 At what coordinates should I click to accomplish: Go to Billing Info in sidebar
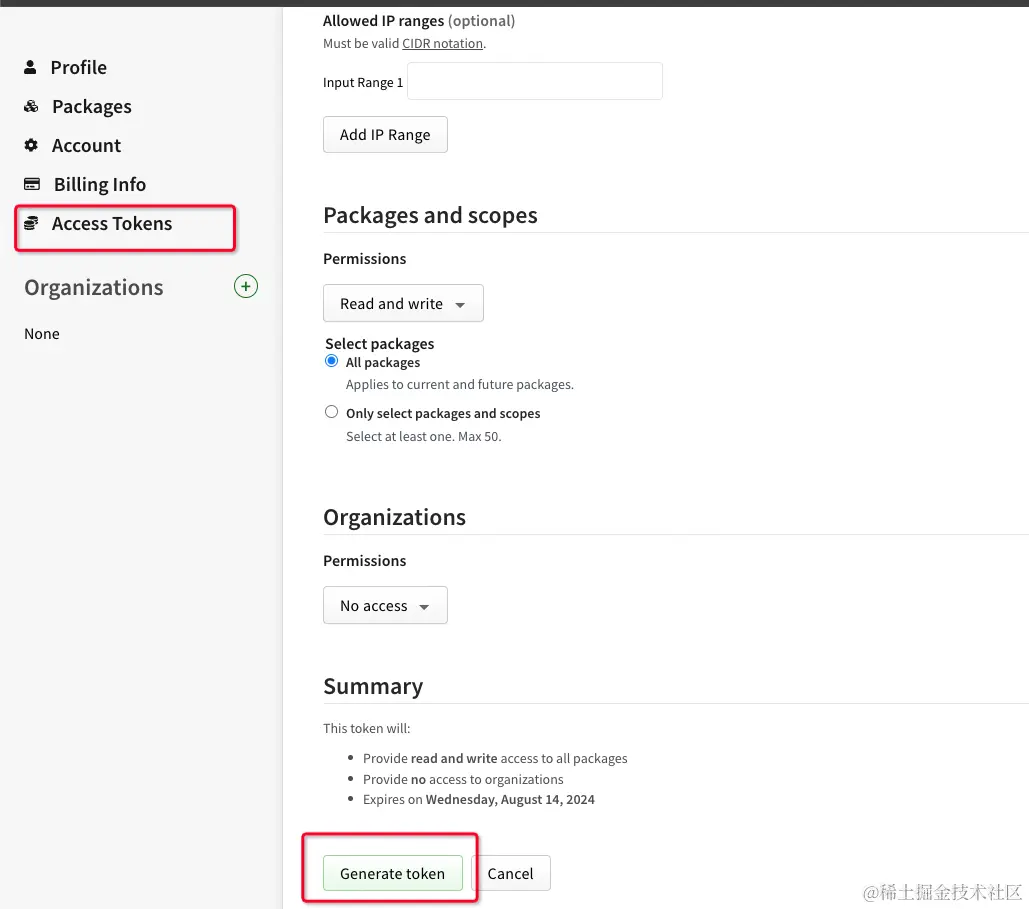pos(100,184)
